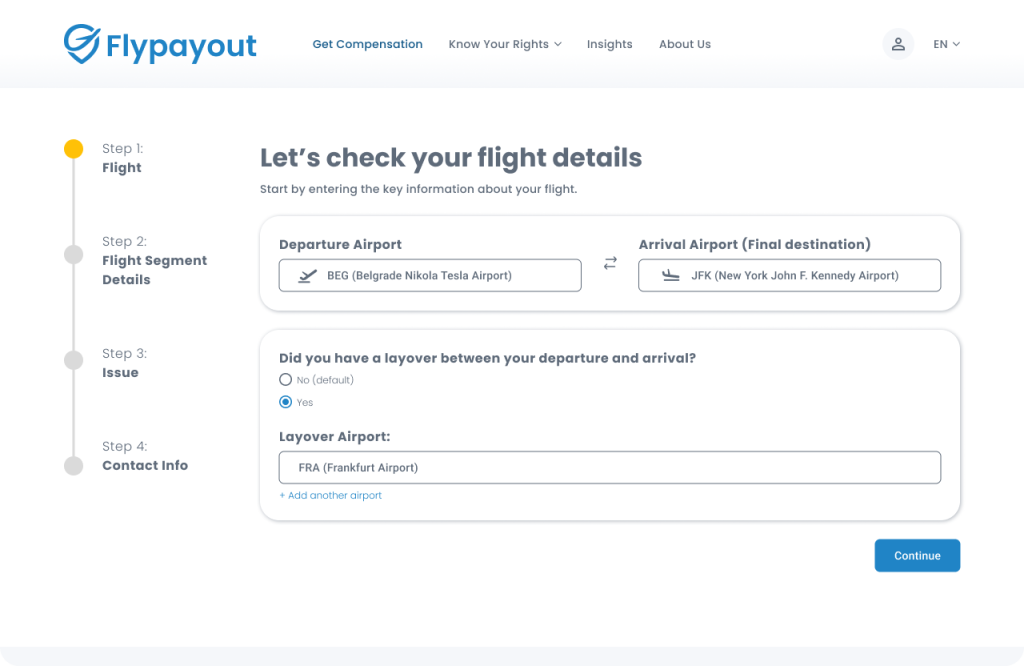Click "+ Add another airport" link
The image size is (1024, 666).
point(331,495)
